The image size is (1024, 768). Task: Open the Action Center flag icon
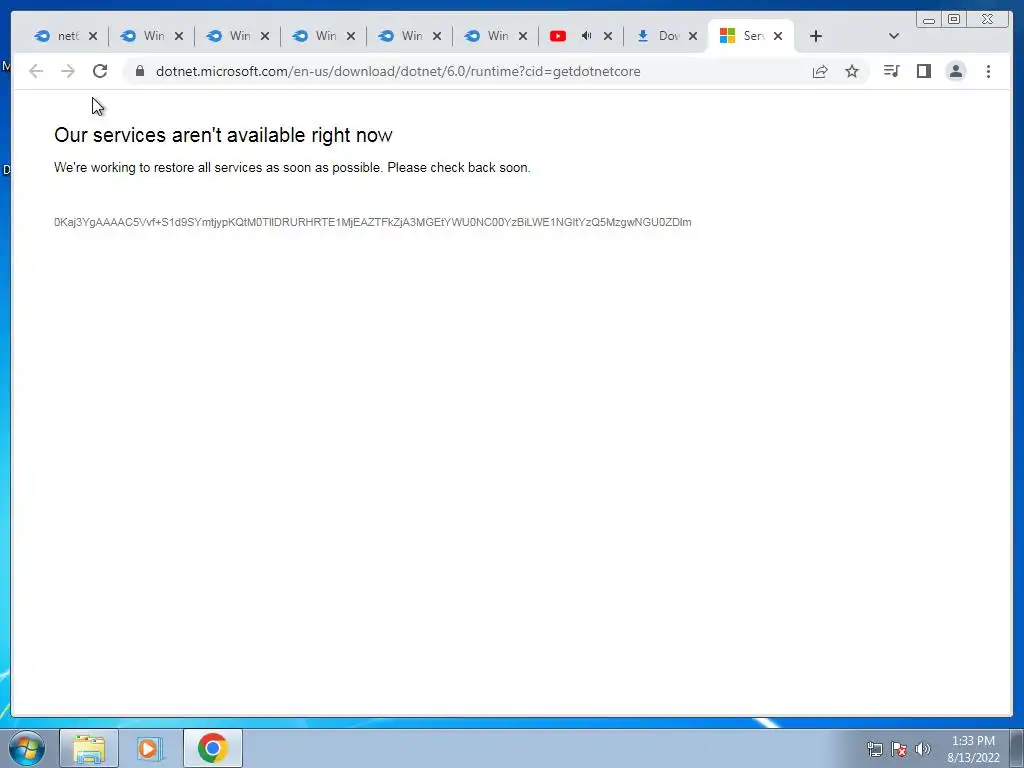pos(899,748)
